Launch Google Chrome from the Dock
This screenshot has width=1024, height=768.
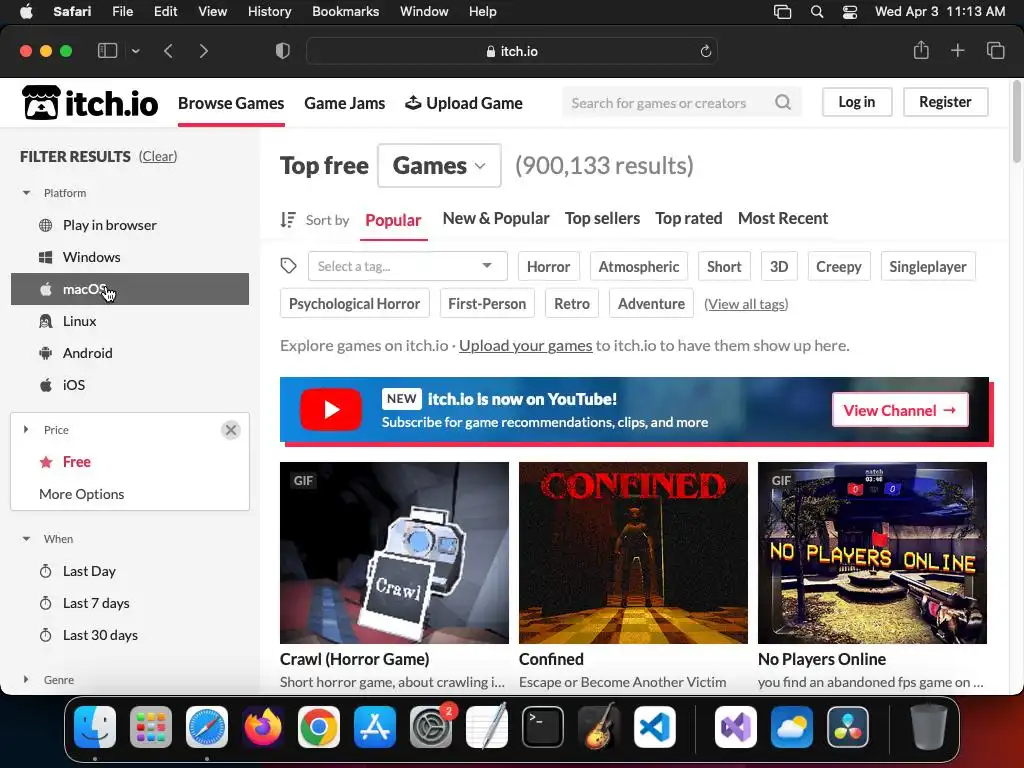point(319,727)
